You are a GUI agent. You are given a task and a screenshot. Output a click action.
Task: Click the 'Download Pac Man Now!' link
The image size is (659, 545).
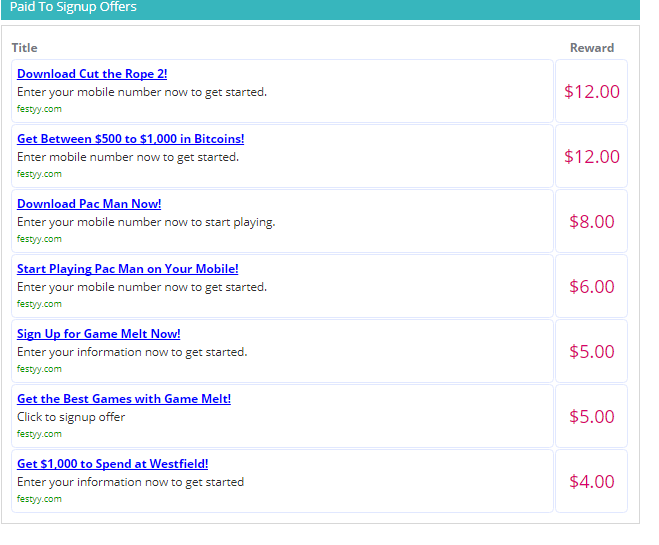pos(89,204)
